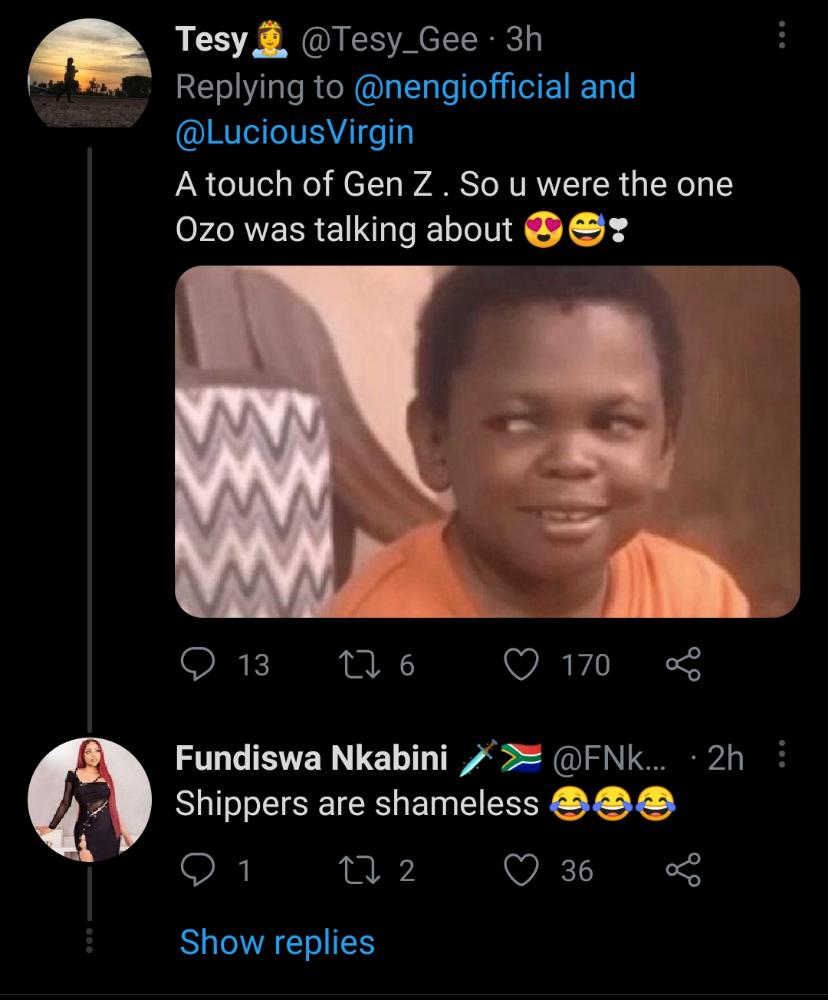Share Tesy's tweet using share icon
Image resolution: width=828 pixels, height=1000 pixels.
tap(682, 664)
